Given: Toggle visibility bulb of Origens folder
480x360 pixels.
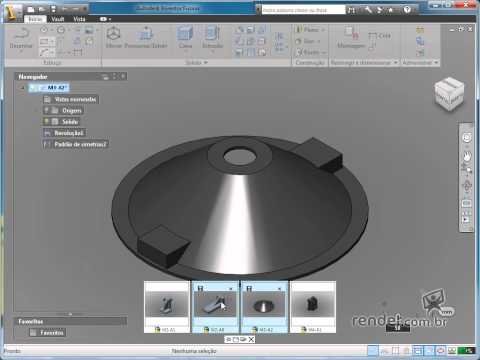Looking at the screenshot, I should pos(47,110).
